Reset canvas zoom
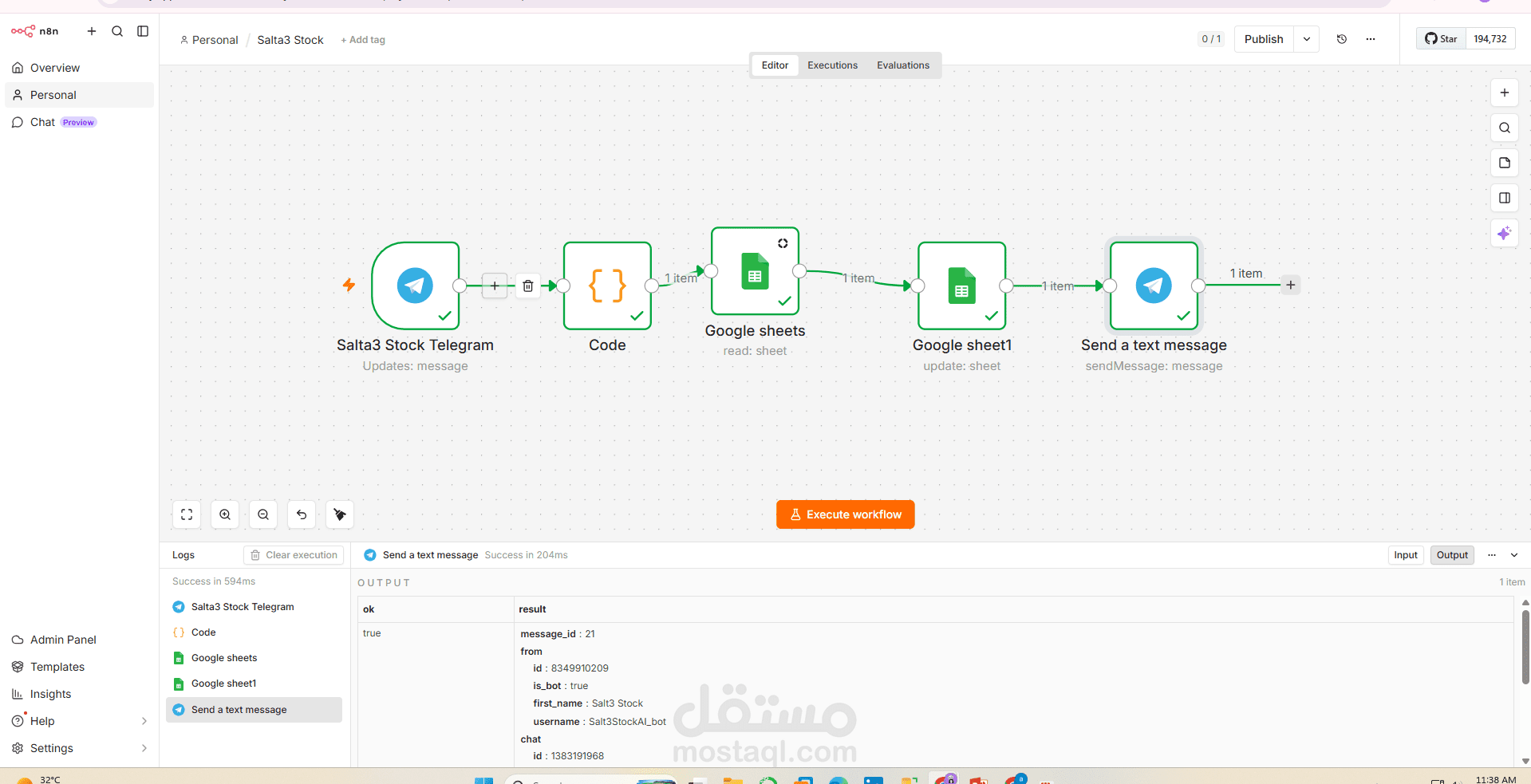 click(x=302, y=514)
